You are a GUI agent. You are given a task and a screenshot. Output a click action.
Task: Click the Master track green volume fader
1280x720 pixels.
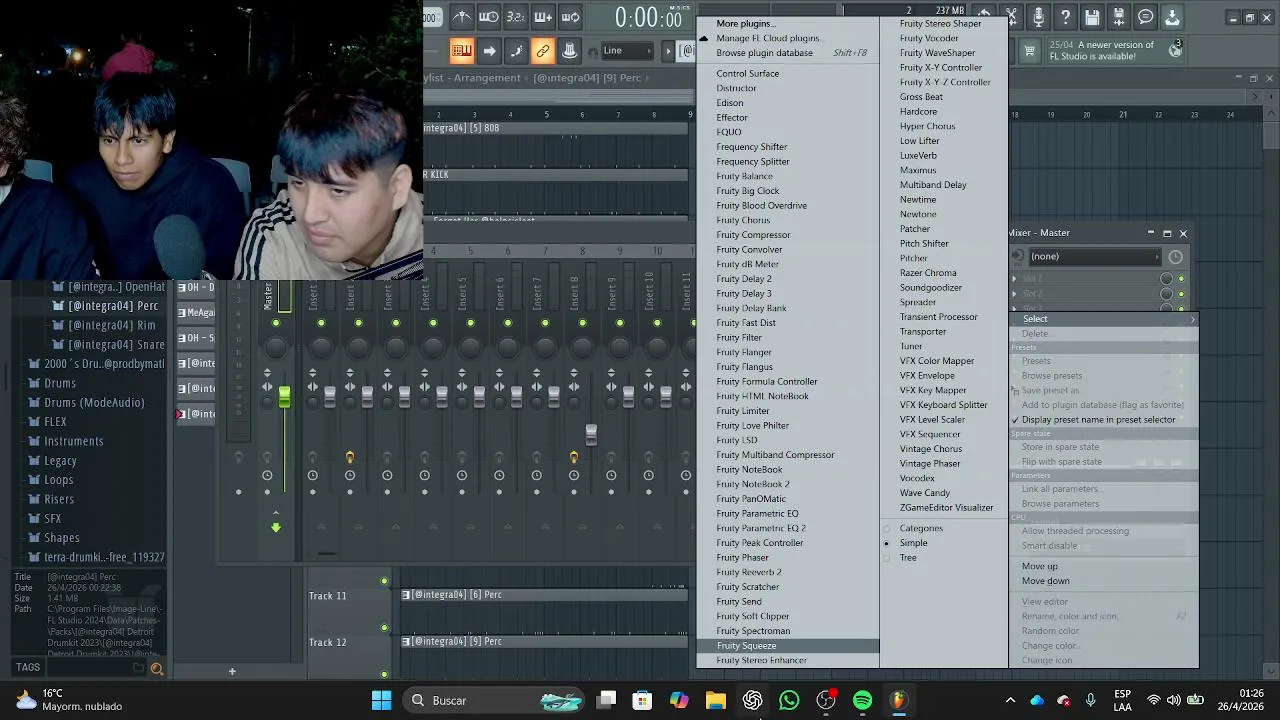point(284,398)
